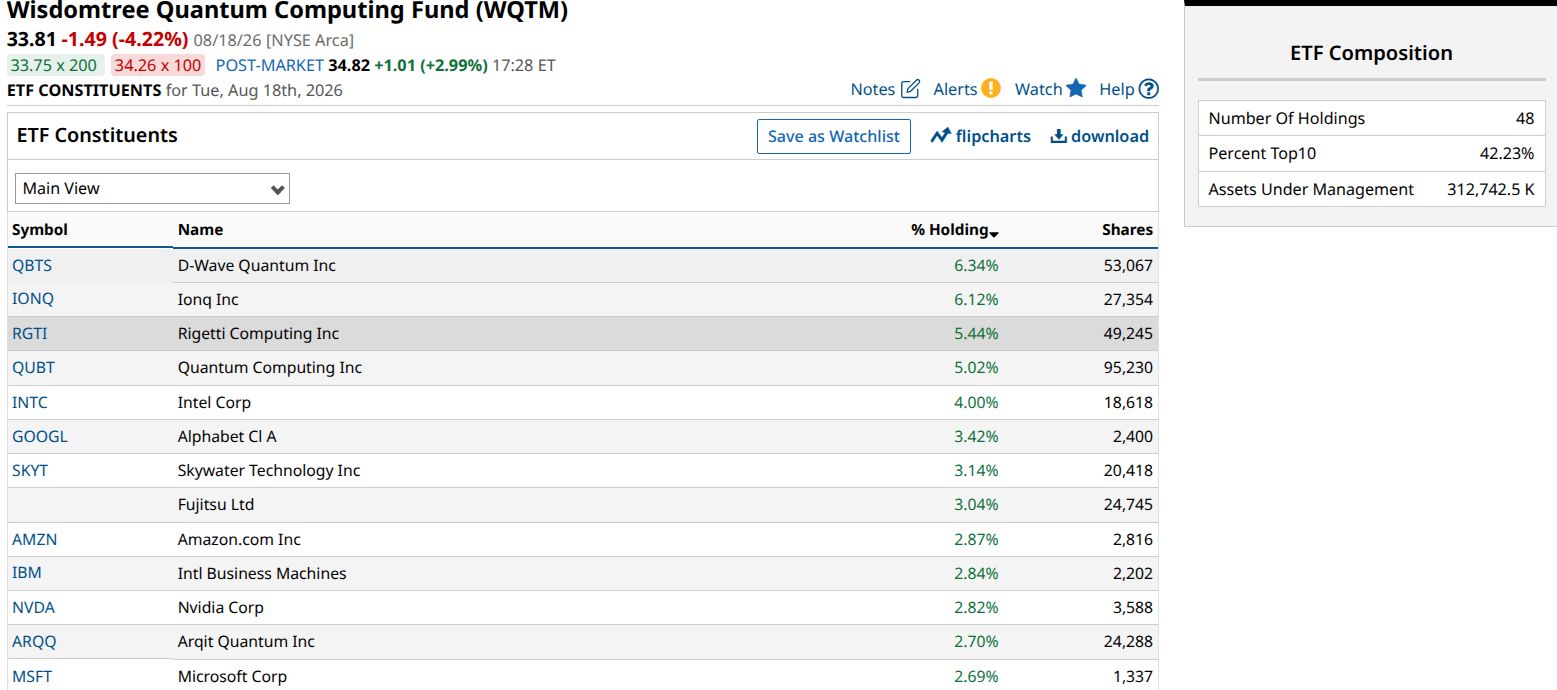Click the Amazon.com Inc name cell
The height and width of the screenshot is (690, 1557).
(x=239, y=539)
